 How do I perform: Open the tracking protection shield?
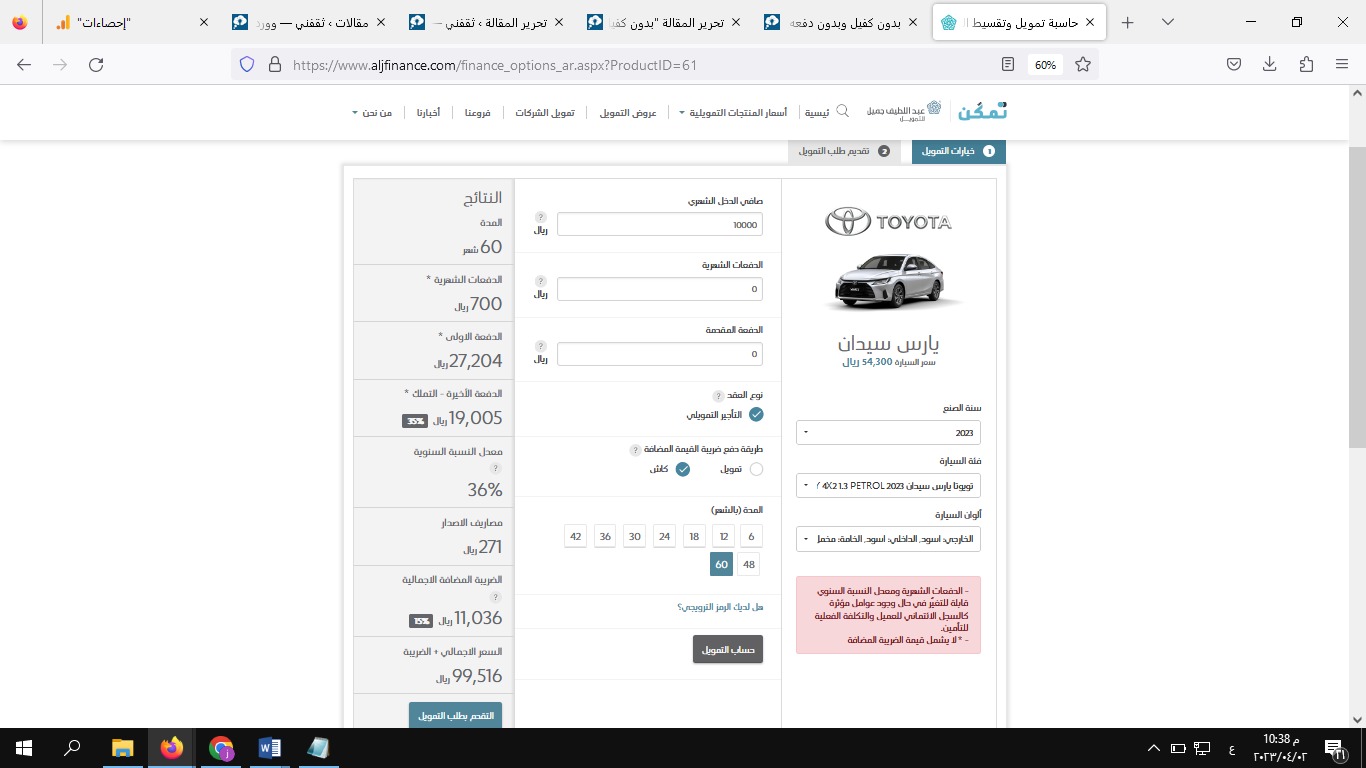(247, 64)
